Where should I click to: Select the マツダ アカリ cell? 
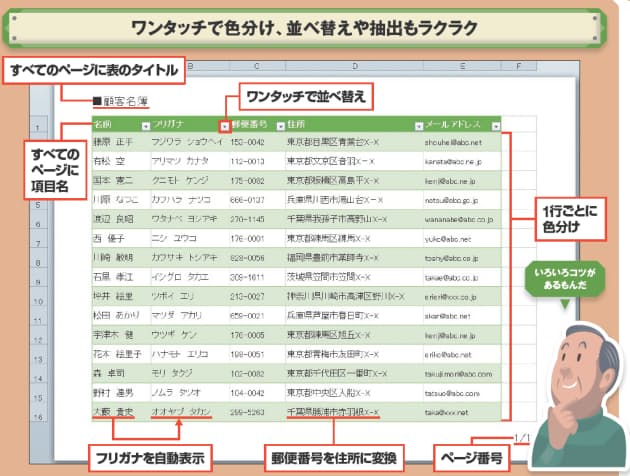point(190,315)
